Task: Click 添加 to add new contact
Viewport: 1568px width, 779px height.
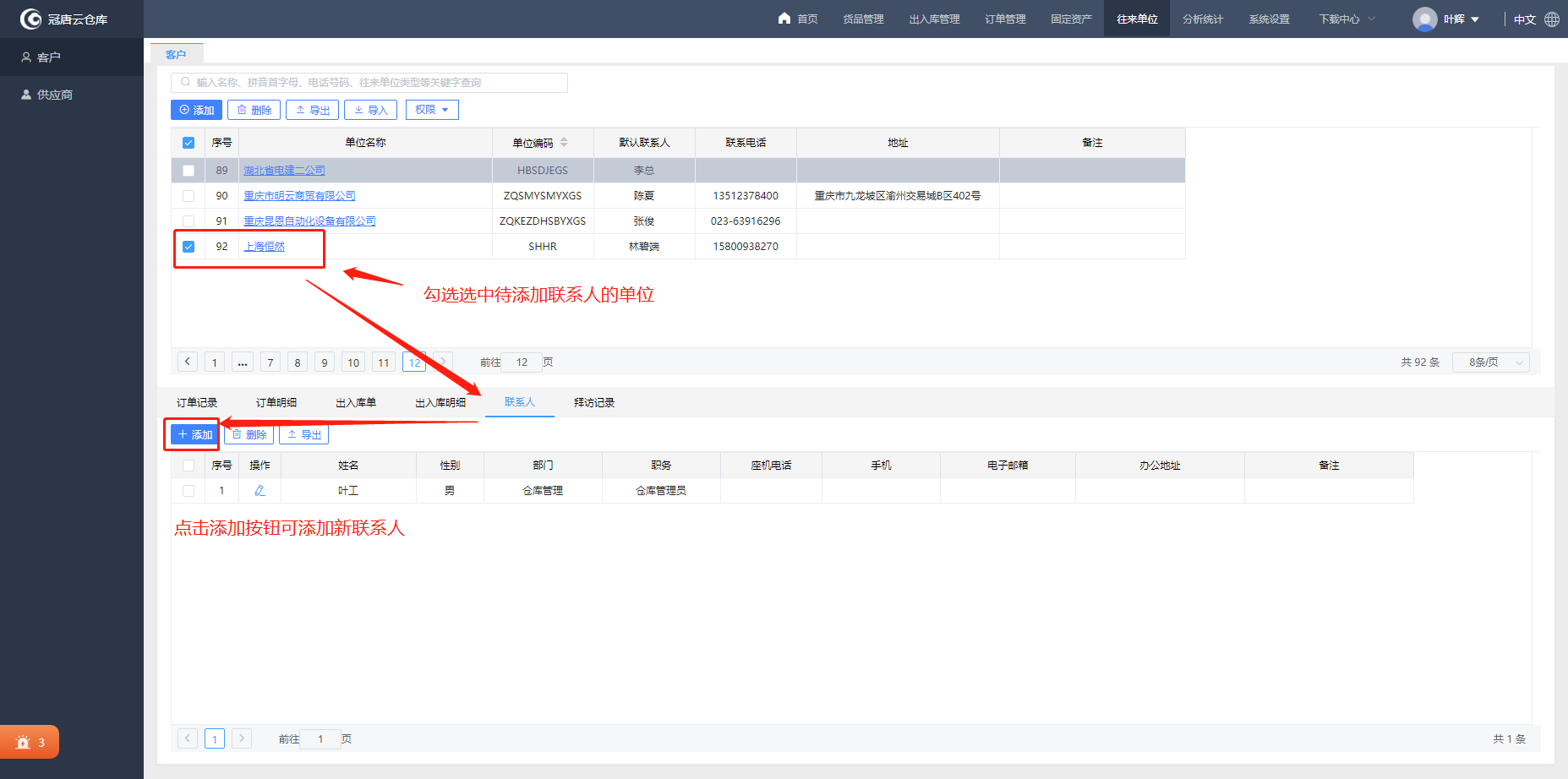Action: pyautogui.click(x=194, y=434)
